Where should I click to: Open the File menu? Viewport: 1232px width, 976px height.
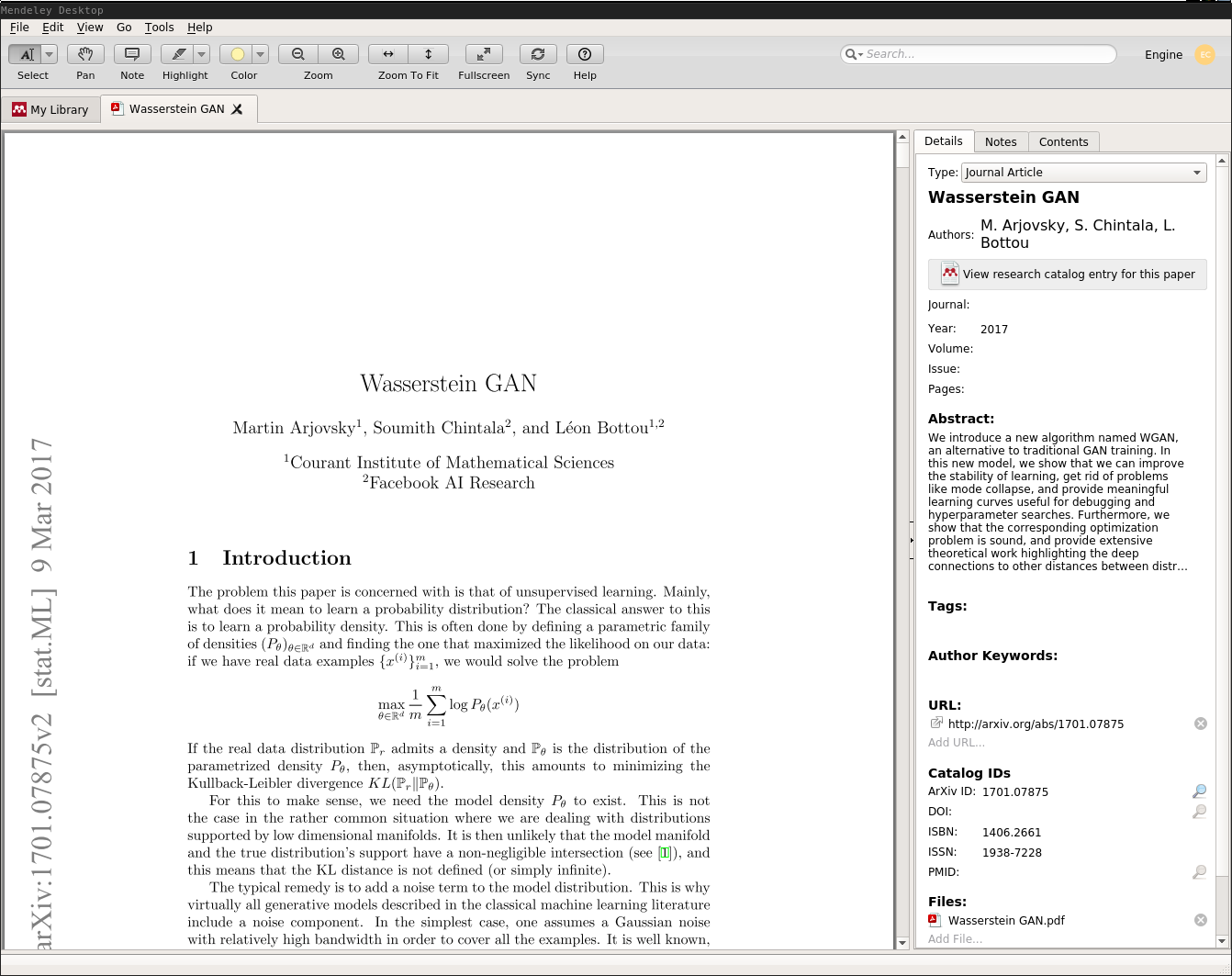(19, 28)
